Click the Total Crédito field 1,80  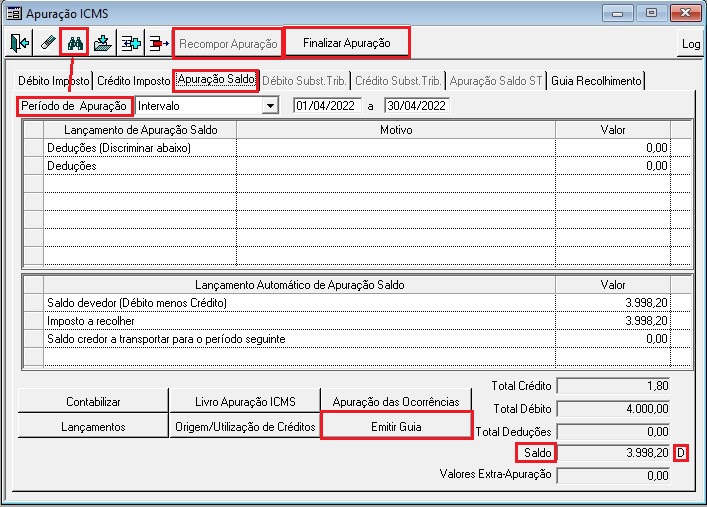tap(614, 386)
